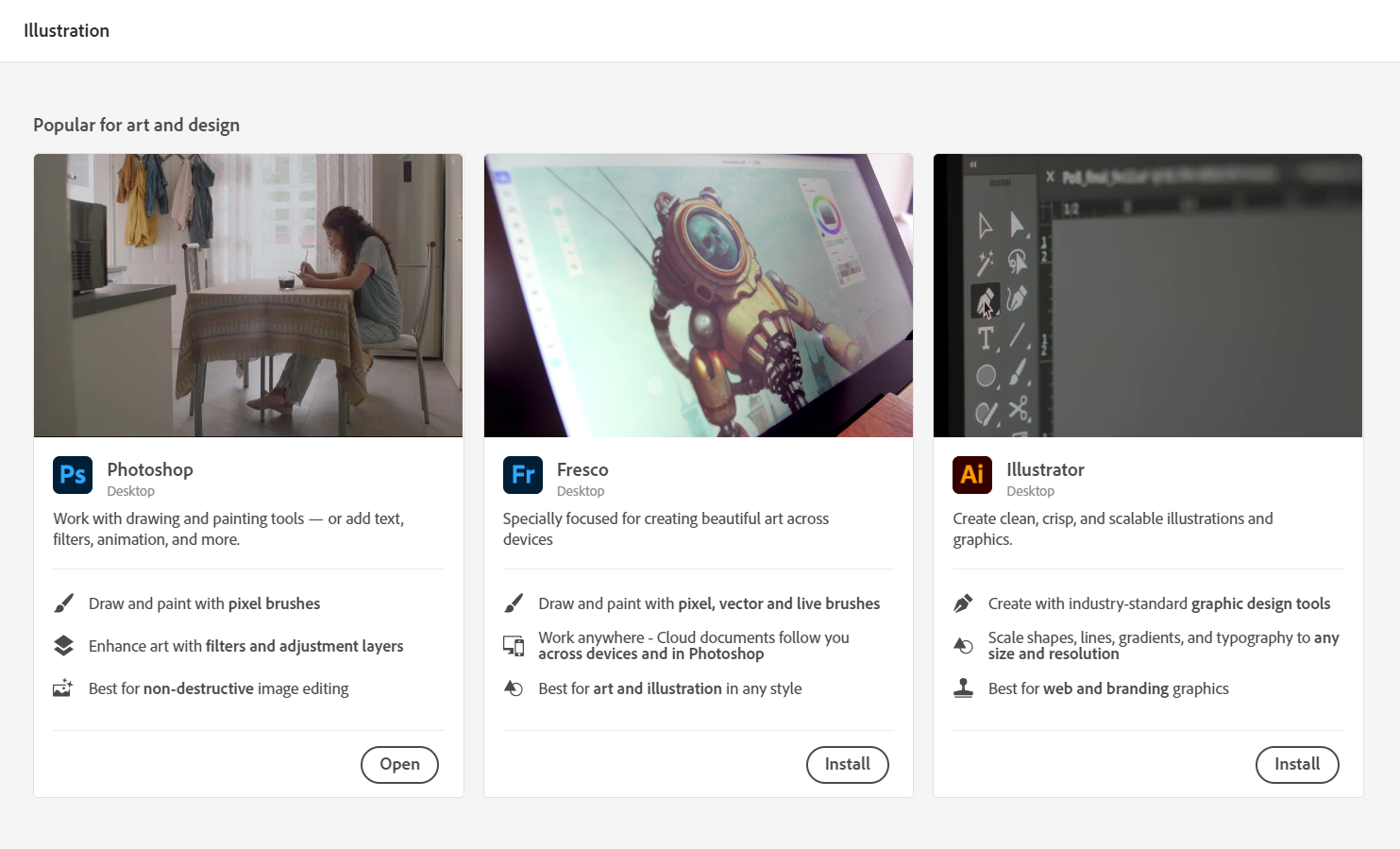
Task: Click 'Work with drawing and painting tools' description
Action: click(228, 529)
